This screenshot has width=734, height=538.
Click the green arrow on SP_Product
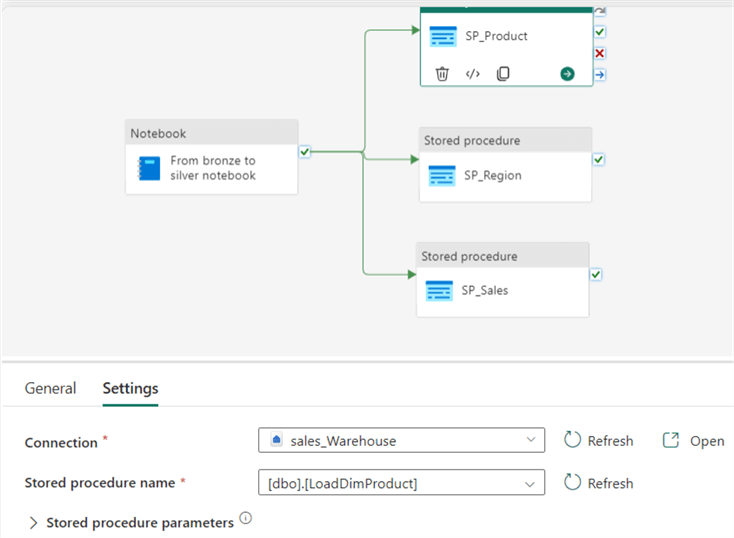567,73
